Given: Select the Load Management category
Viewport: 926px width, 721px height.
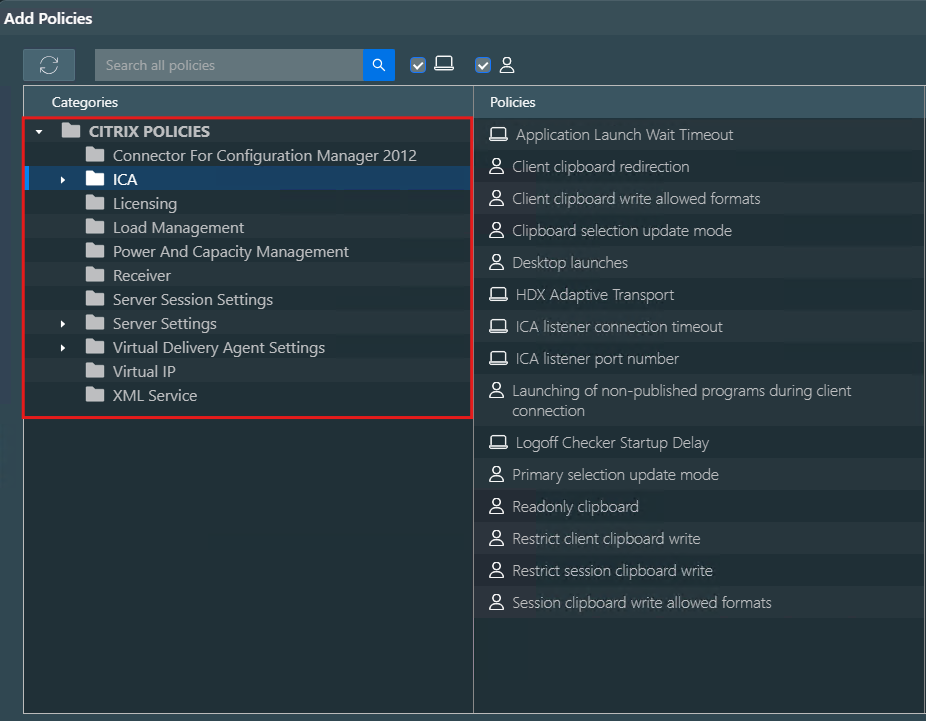Looking at the screenshot, I should click(178, 227).
